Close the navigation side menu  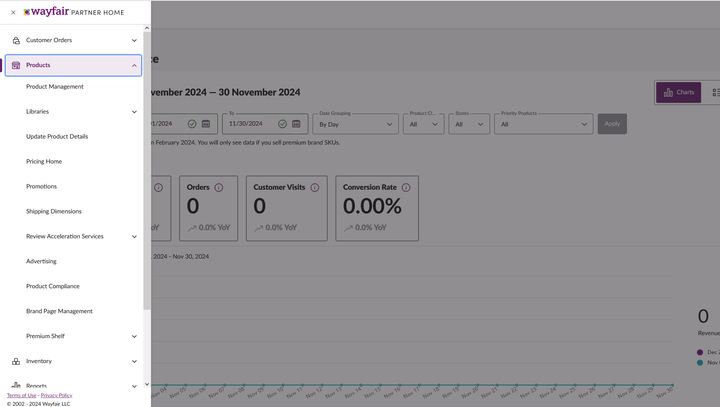[x=13, y=13]
